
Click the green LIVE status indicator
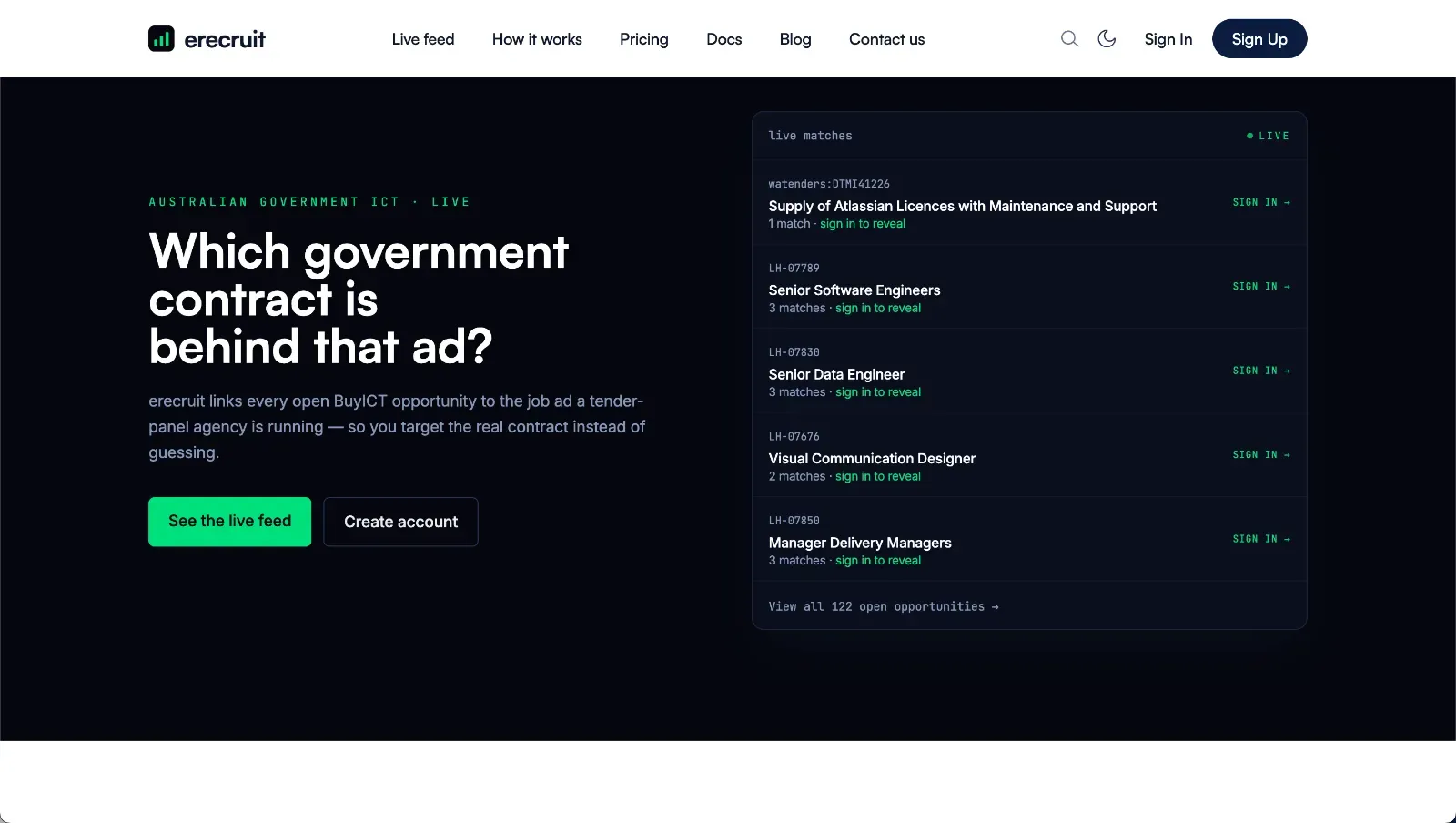[1268, 136]
